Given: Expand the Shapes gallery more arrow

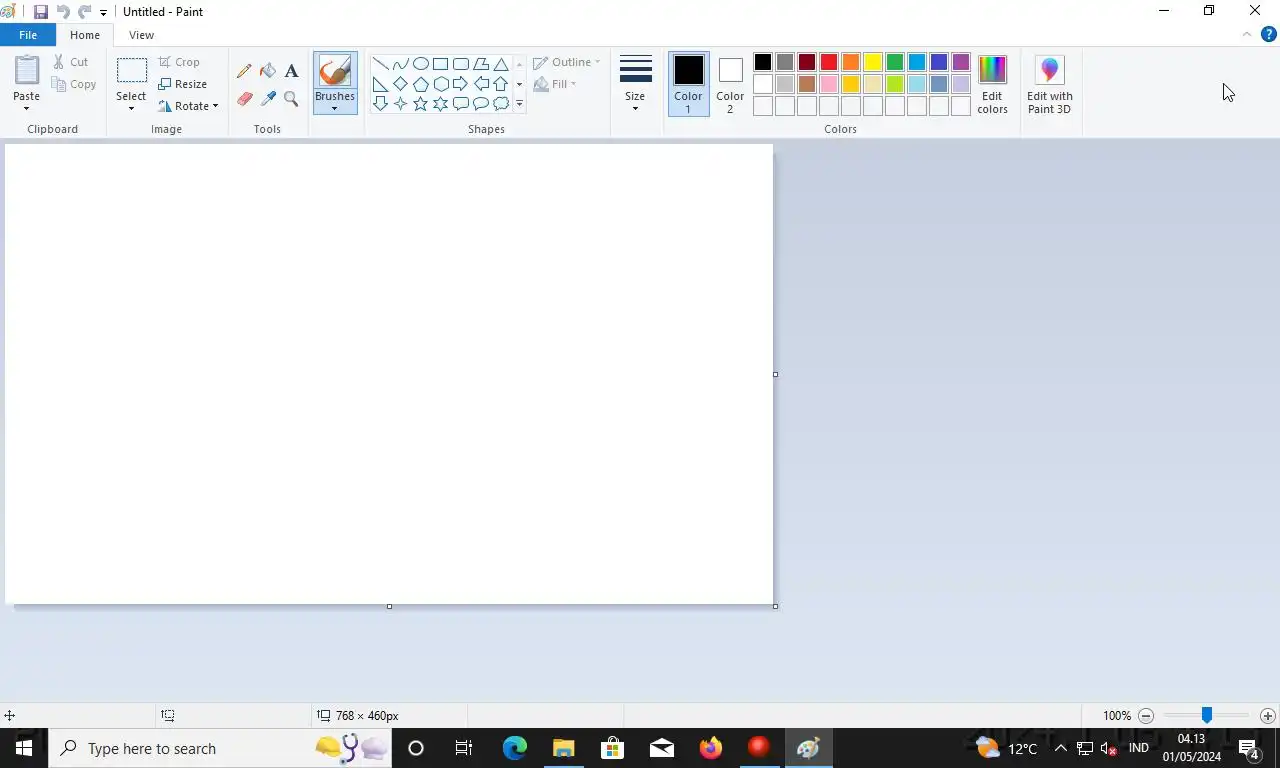Looking at the screenshot, I should 519,104.
